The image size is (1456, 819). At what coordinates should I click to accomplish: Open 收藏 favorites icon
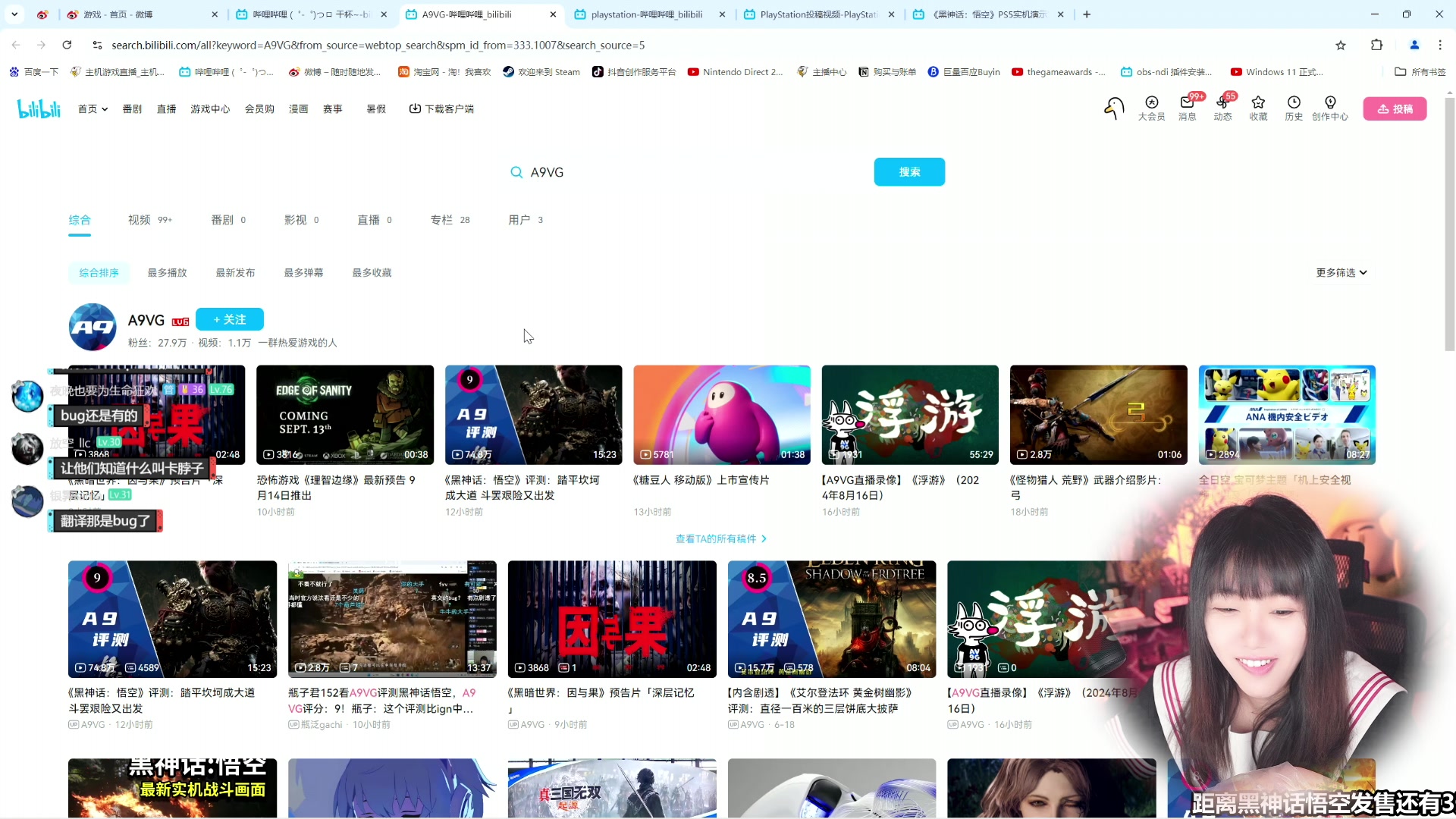1257,108
